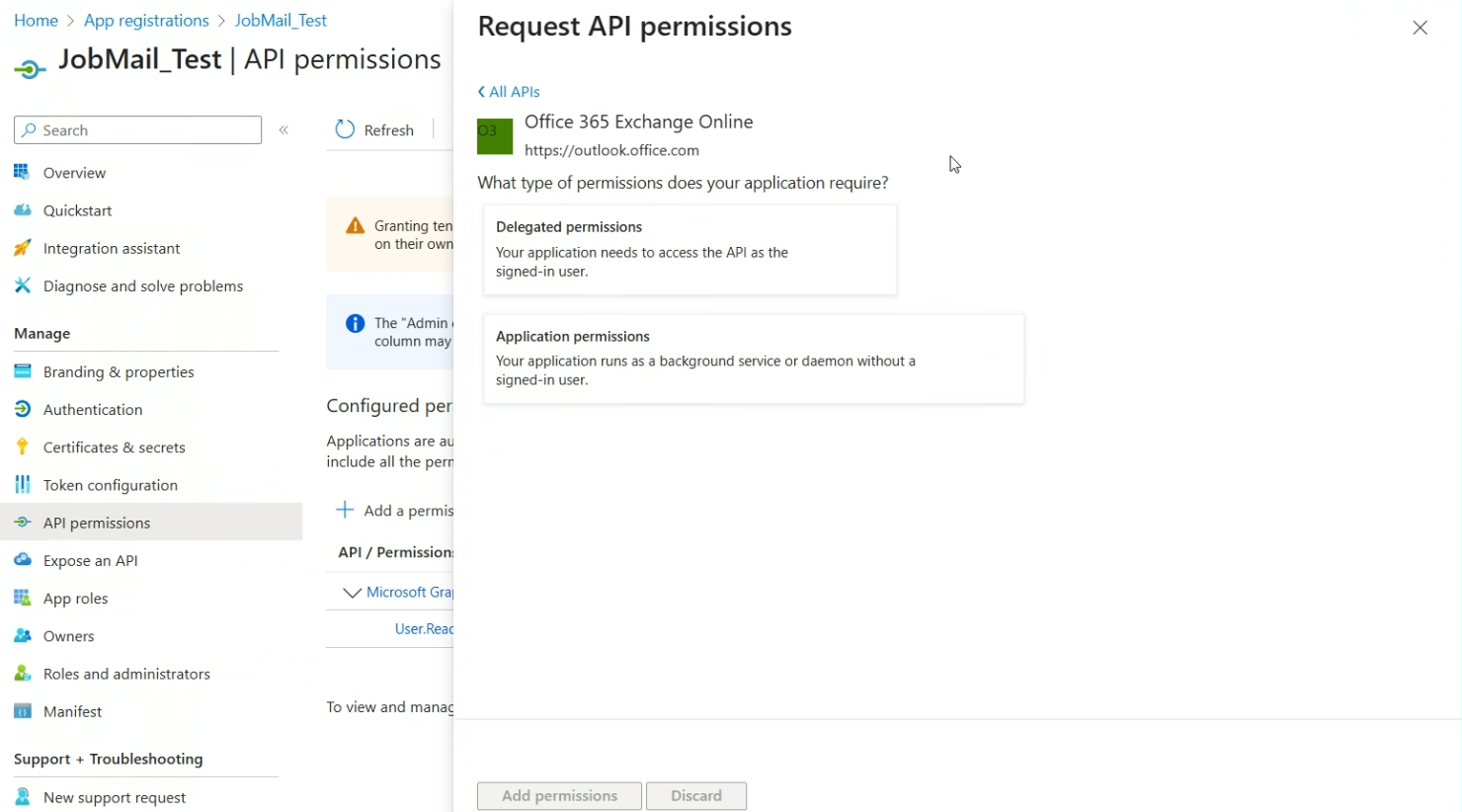This screenshot has width=1462, height=812.
Task: Click the Quickstart cloud icon
Action: pyautogui.click(x=22, y=210)
